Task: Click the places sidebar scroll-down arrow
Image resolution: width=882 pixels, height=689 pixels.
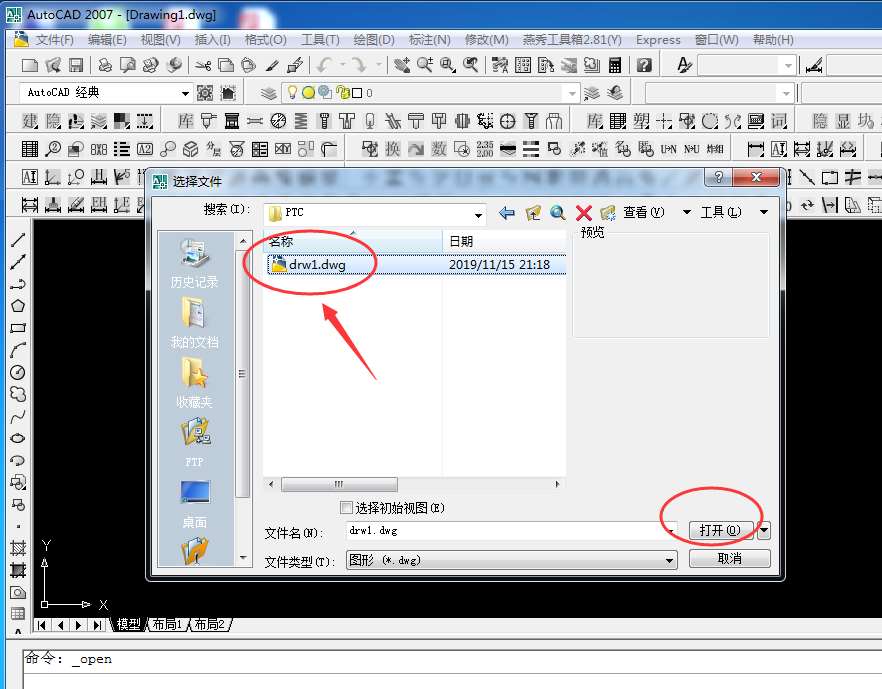Action: (x=243, y=558)
